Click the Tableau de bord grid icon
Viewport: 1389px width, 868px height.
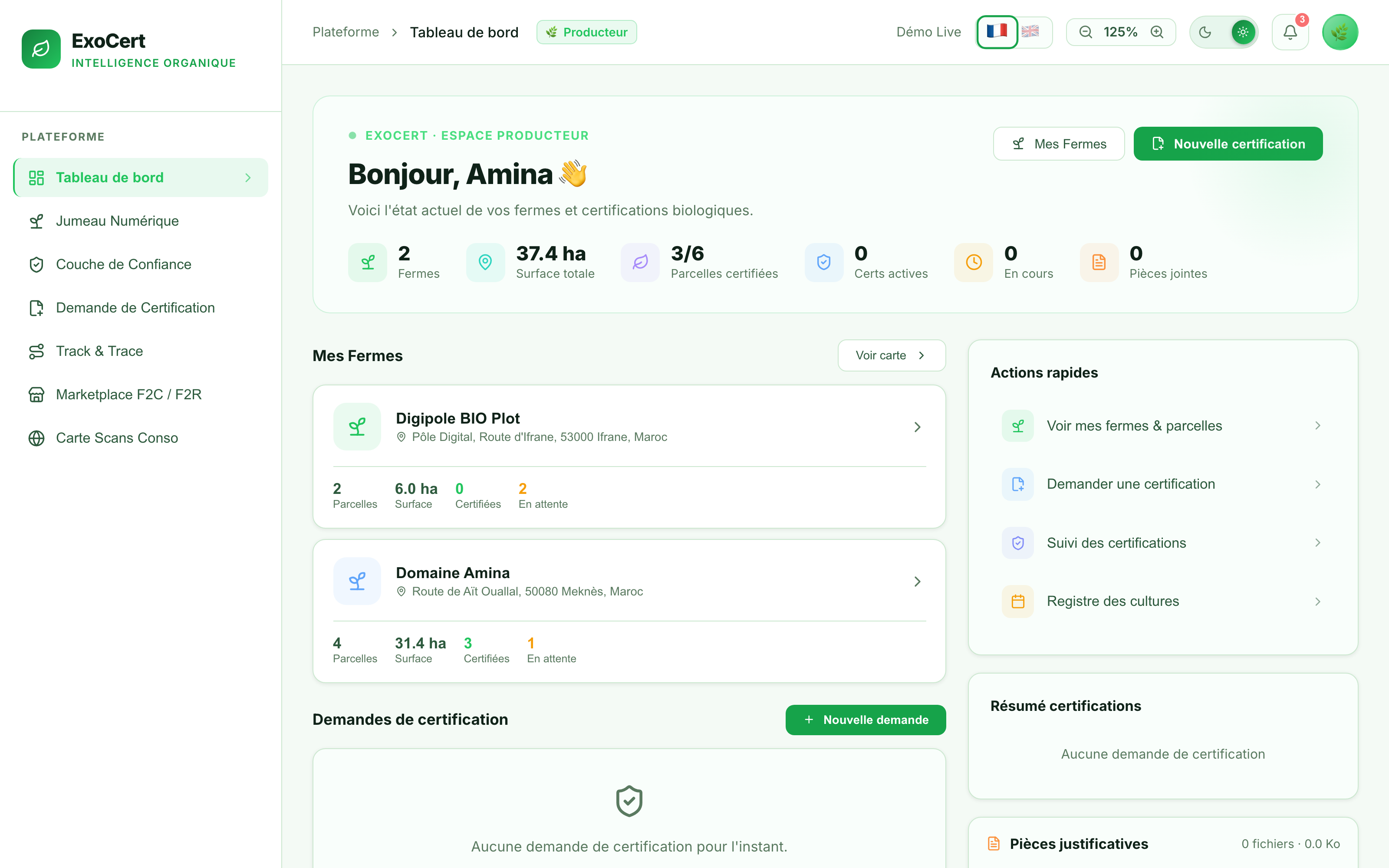[37, 178]
